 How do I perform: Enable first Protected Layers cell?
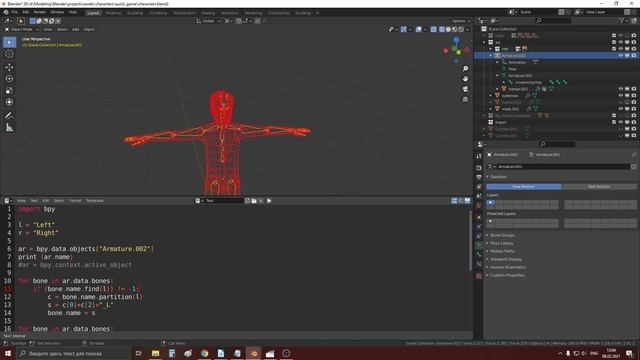[490, 221]
